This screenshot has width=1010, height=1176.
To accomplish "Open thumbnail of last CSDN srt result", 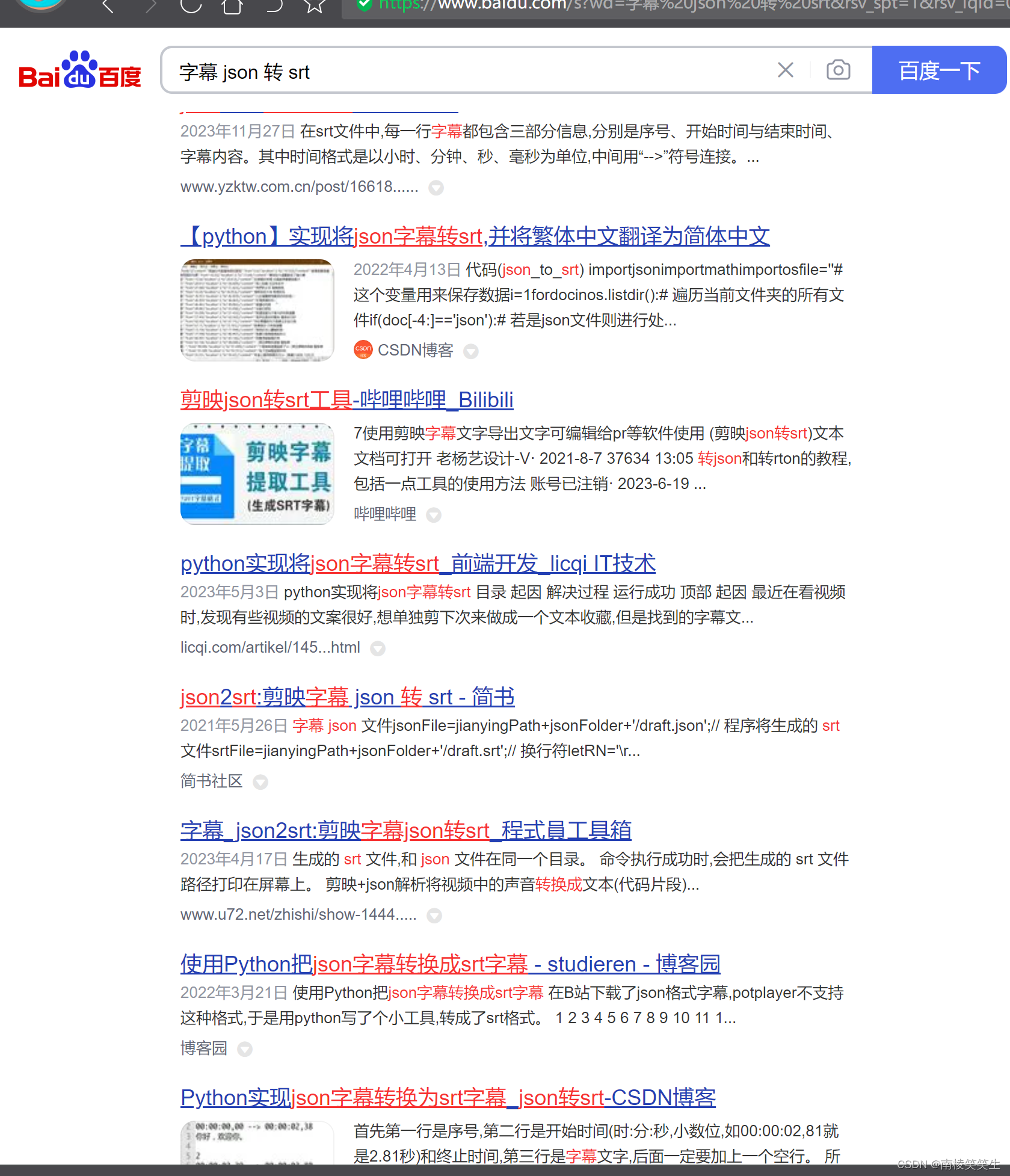I will pos(257,1143).
